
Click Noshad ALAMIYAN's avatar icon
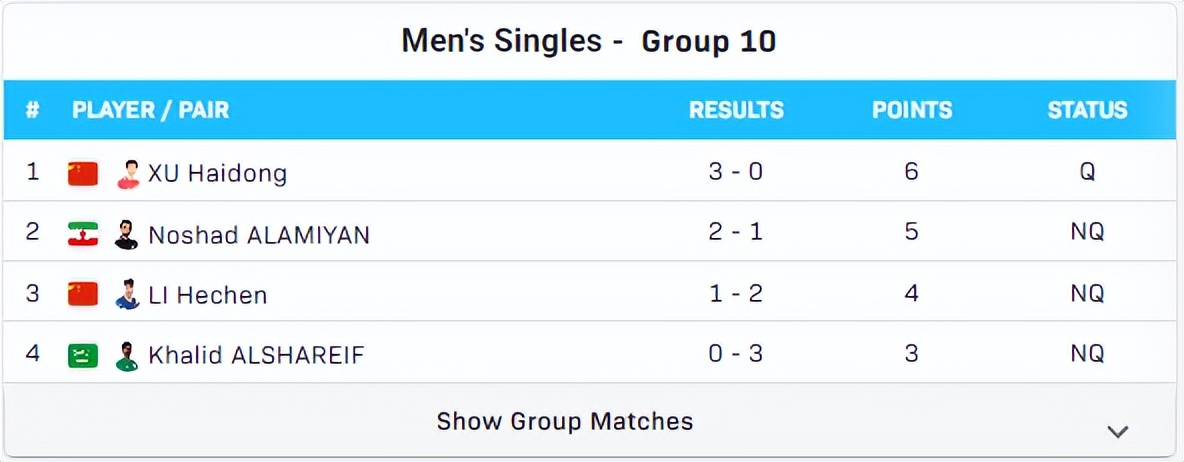127,234
